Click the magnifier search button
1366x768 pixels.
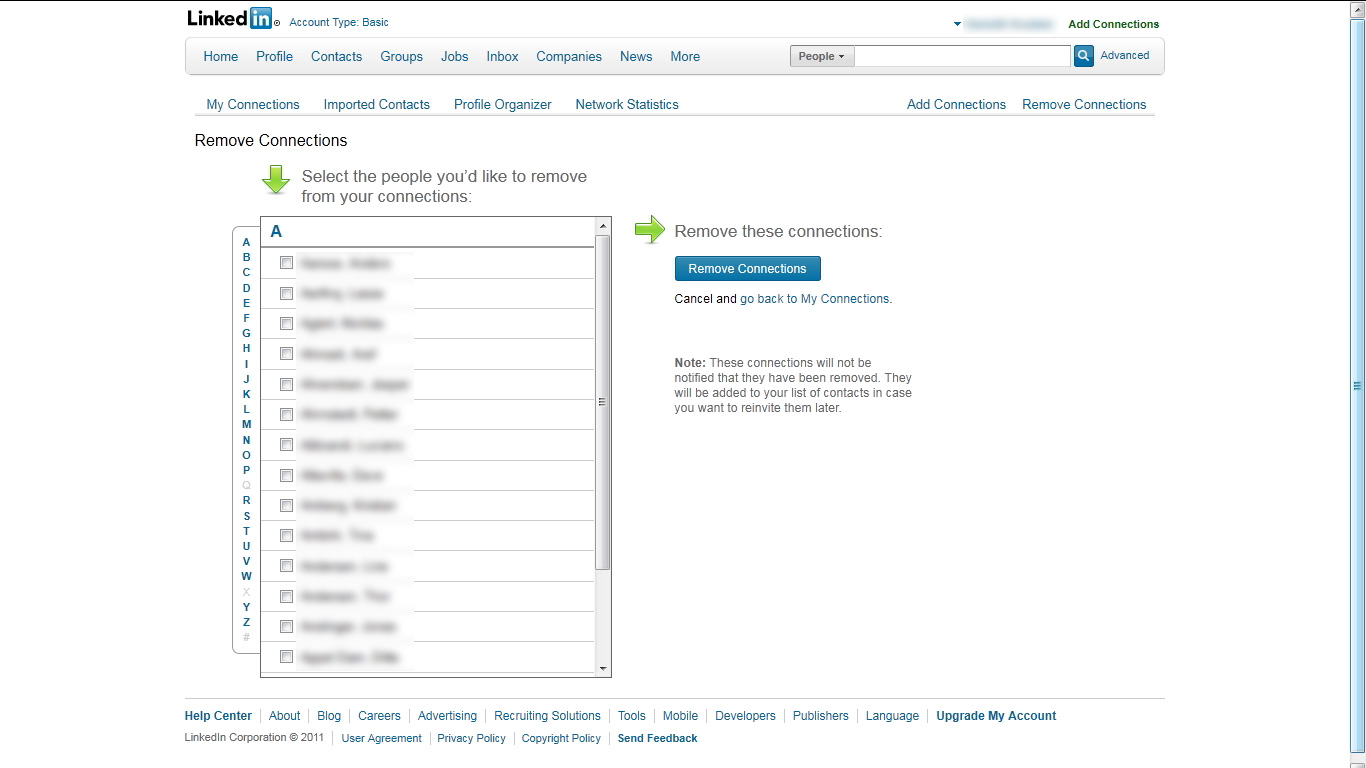(x=1084, y=56)
